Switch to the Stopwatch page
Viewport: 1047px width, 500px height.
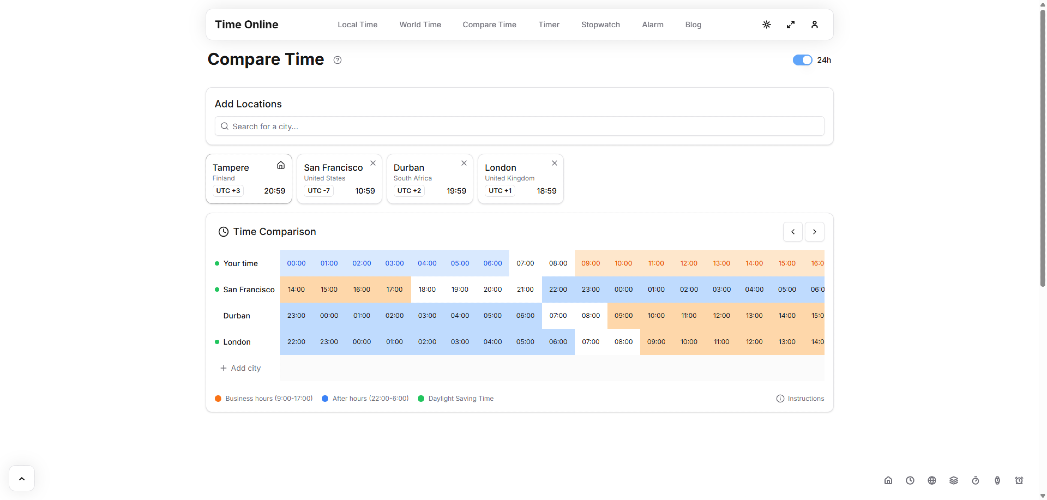tap(600, 24)
